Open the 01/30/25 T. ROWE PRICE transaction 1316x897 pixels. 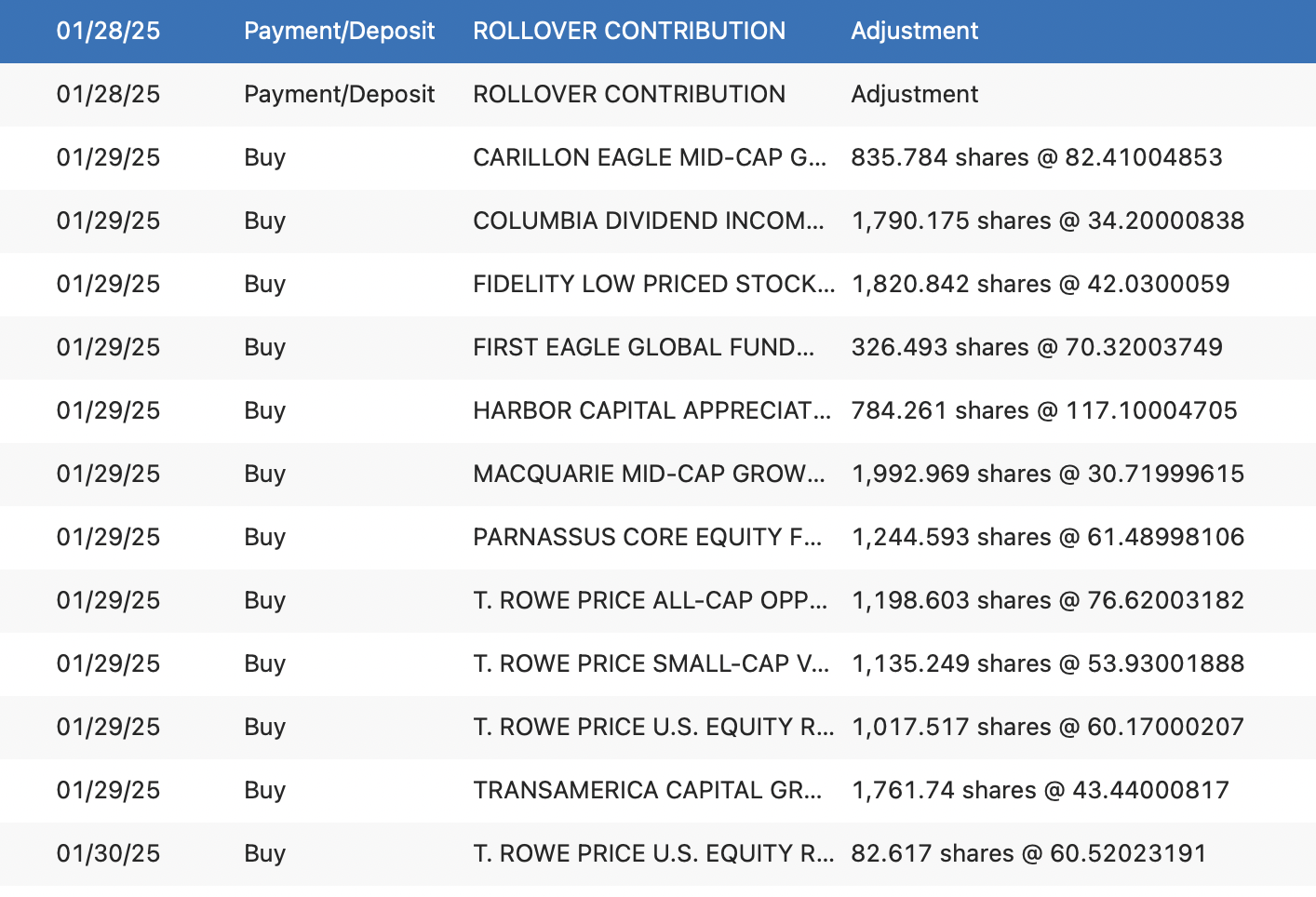click(658, 854)
